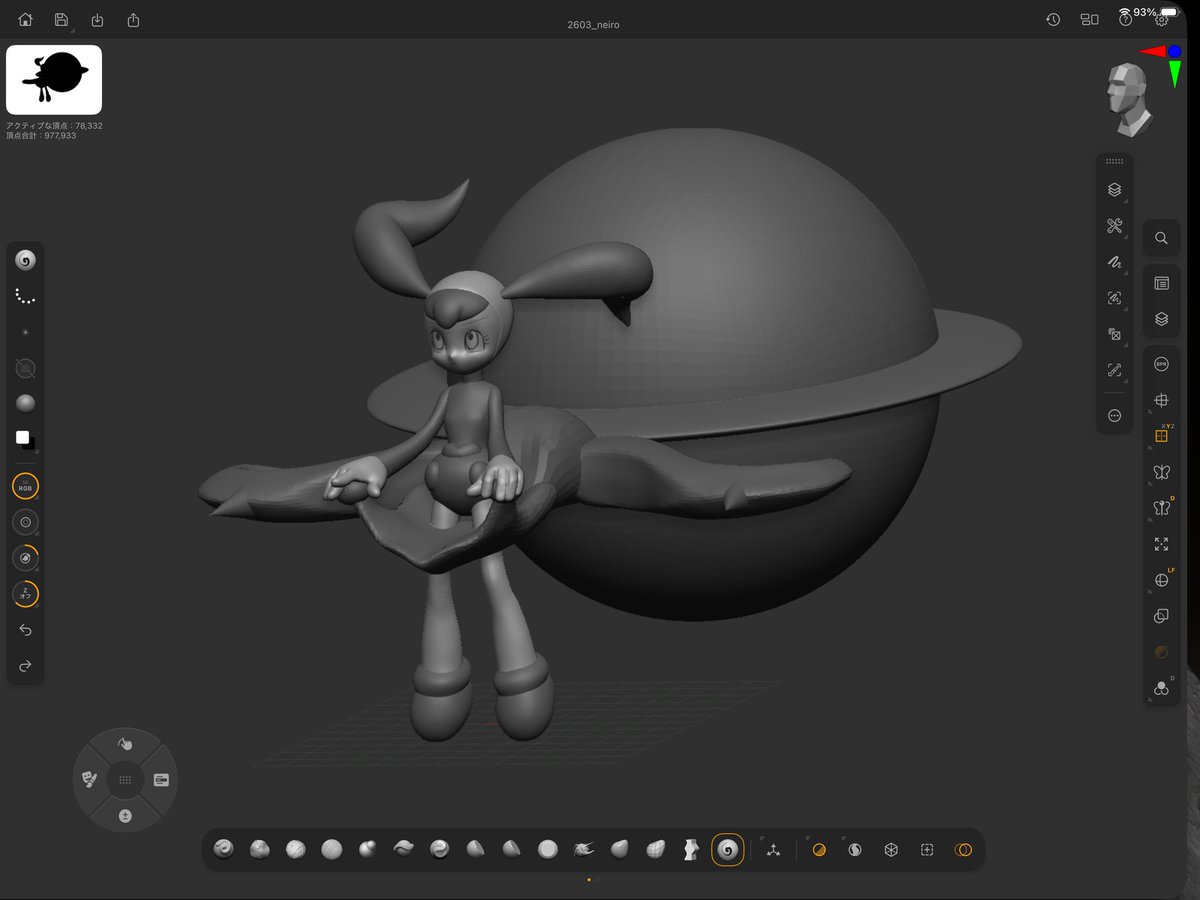
Task: Select the gridded mesh brush in bottom bar
Action: click(x=655, y=849)
